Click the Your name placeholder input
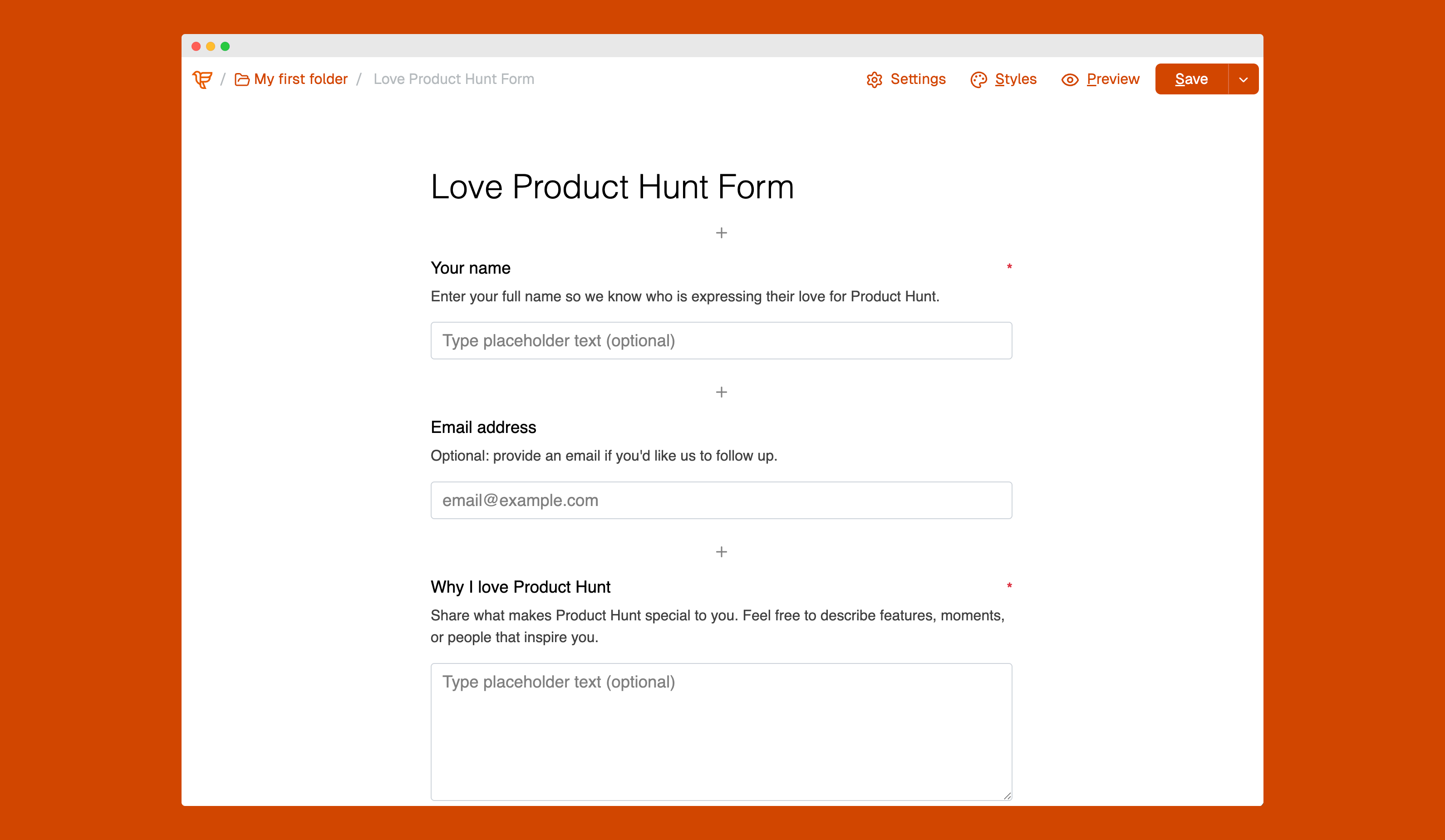This screenshot has height=840, width=1445. [721, 341]
